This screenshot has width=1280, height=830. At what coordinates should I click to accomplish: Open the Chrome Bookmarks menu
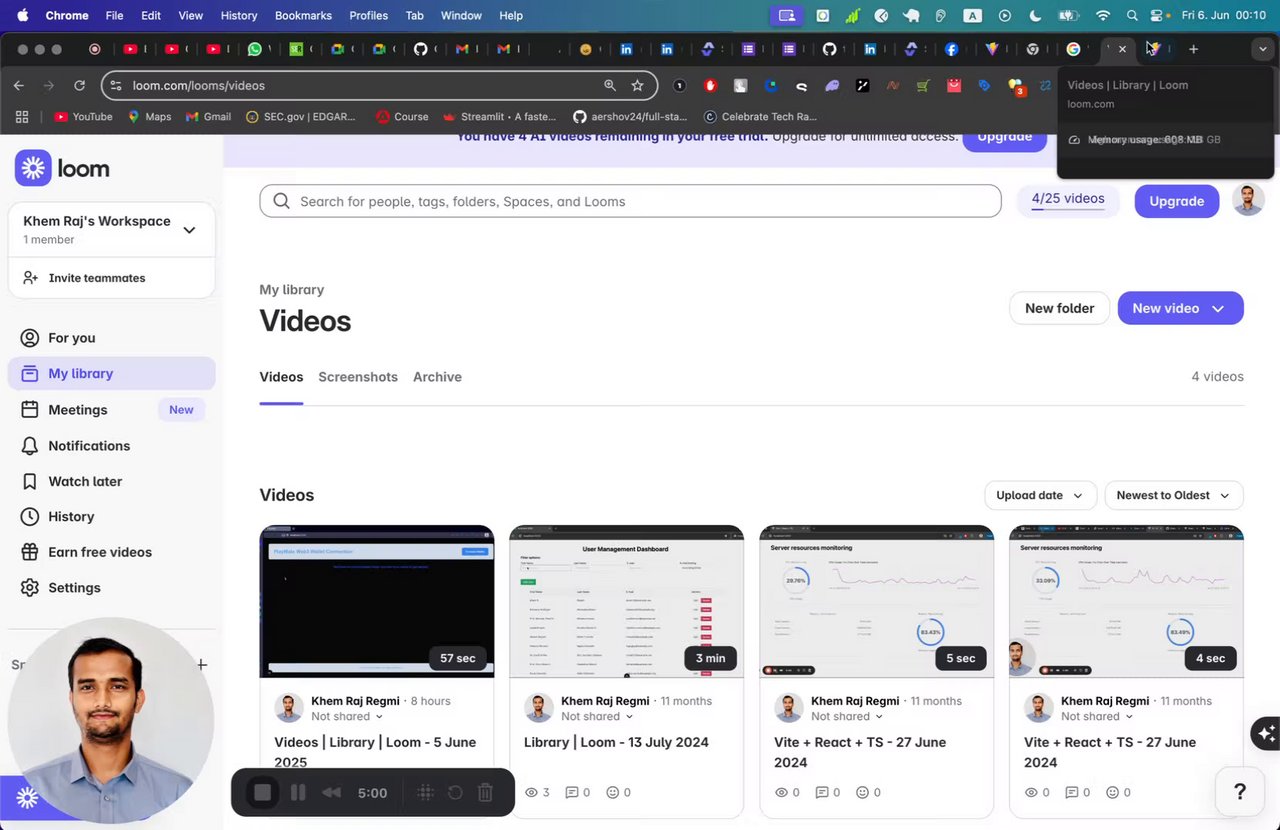click(303, 16)
